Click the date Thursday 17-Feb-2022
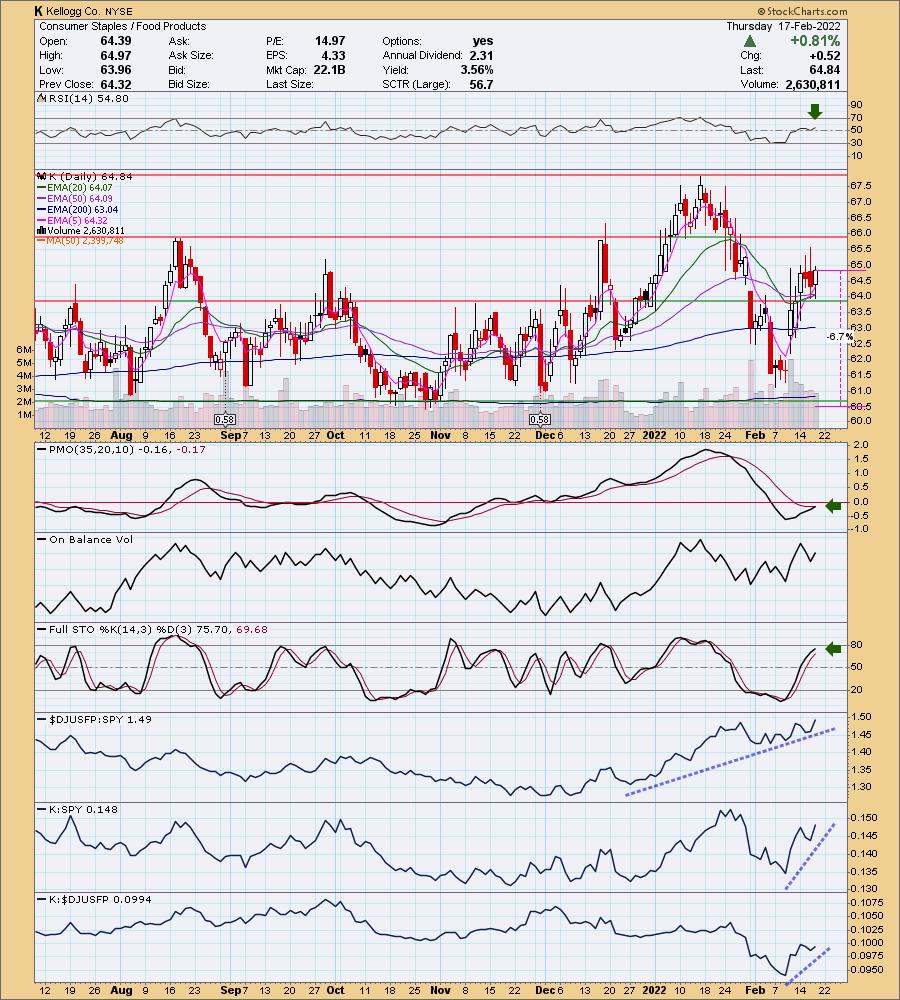 [783, 26]
